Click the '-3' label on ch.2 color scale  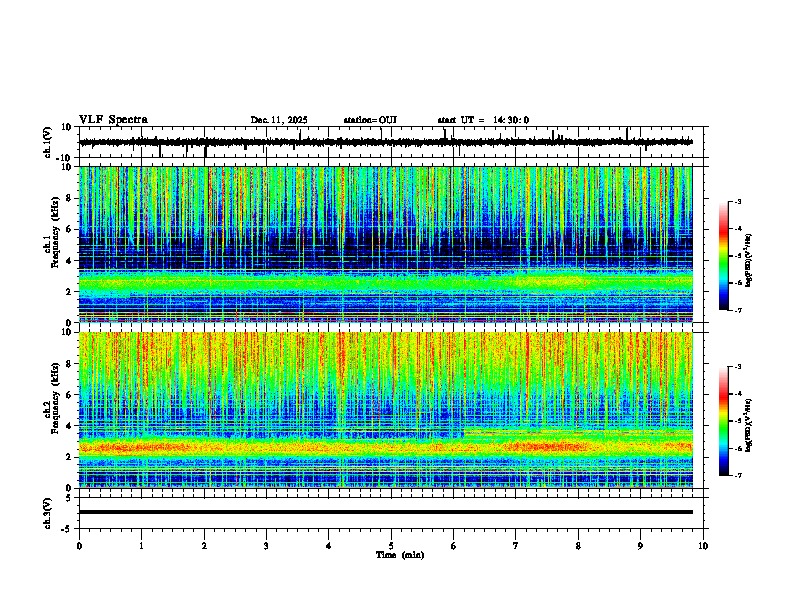click(738, 367)
